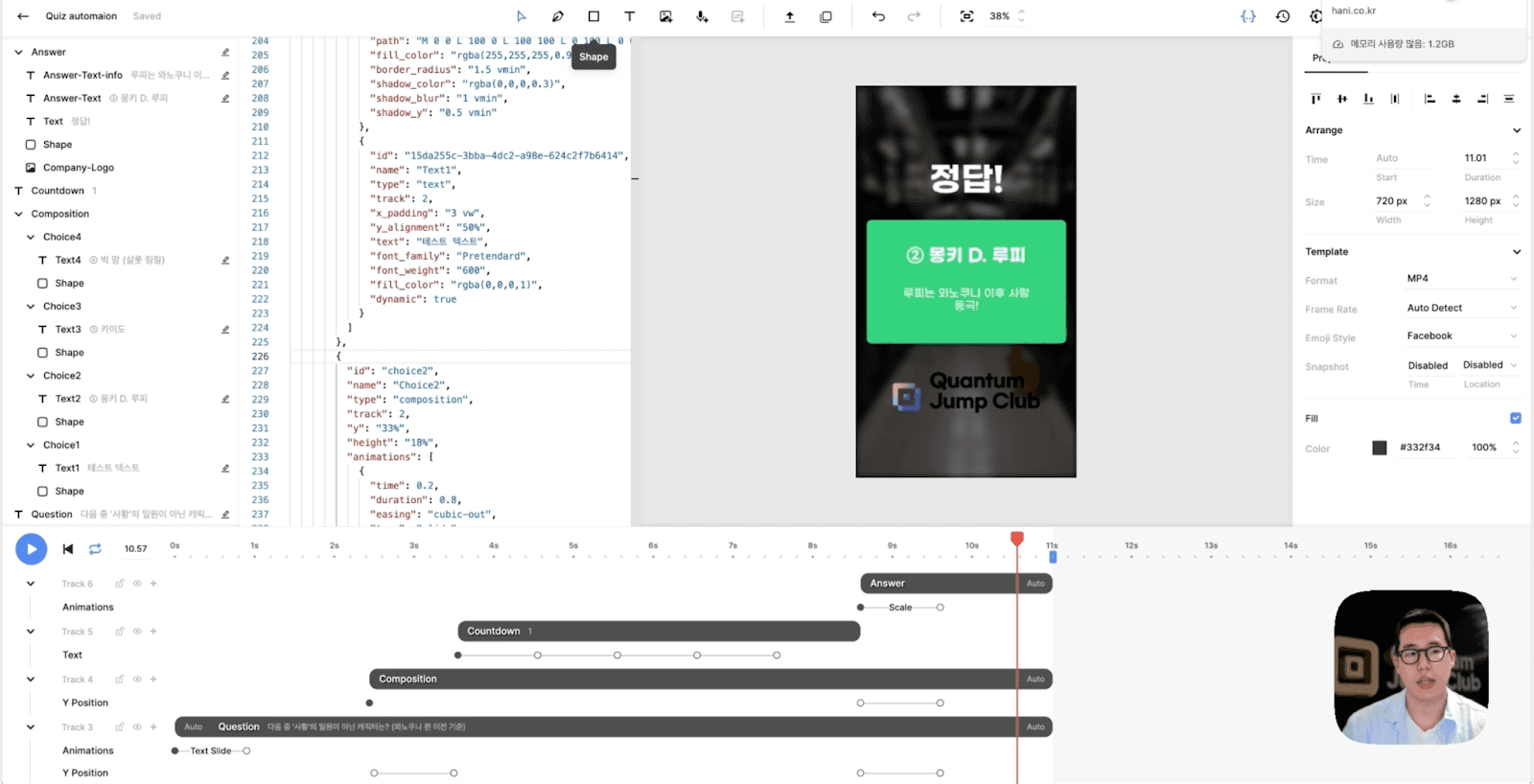Open the Frame Rate dropdown
Image resolution: width=1534 pixels, height=784 pixels.
pos(1462,308)
